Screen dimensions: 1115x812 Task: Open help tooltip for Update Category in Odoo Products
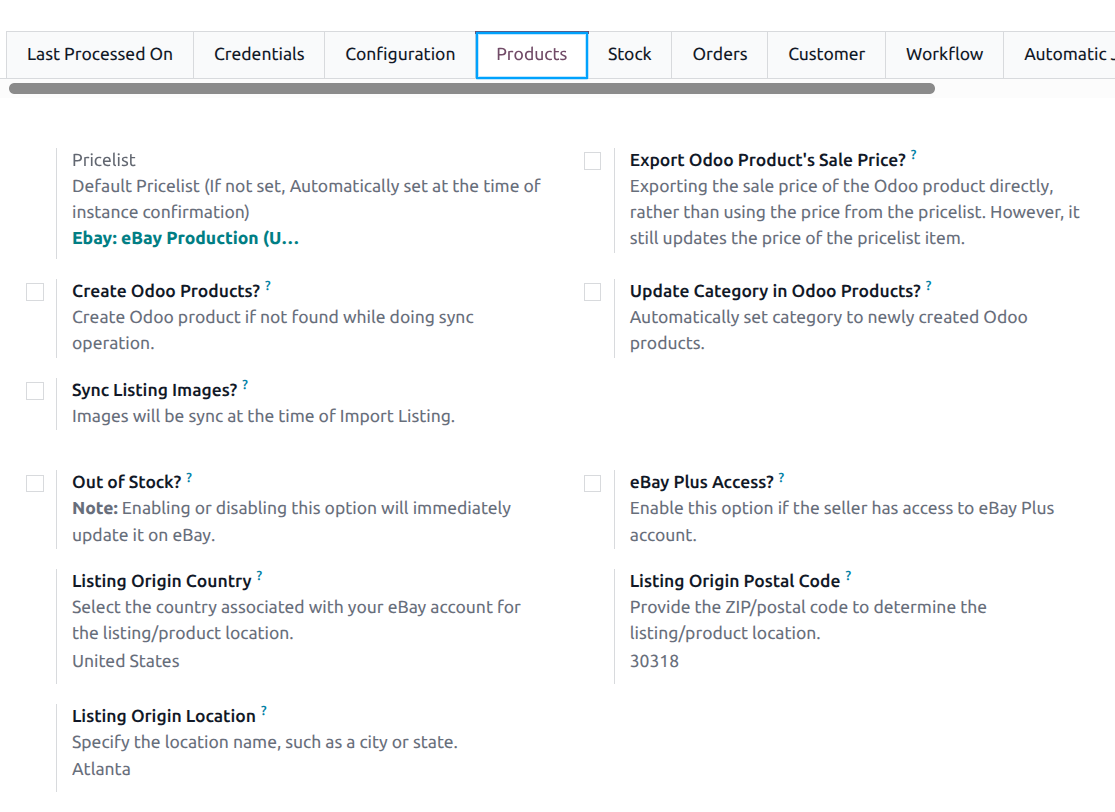[x=929, y=285]
